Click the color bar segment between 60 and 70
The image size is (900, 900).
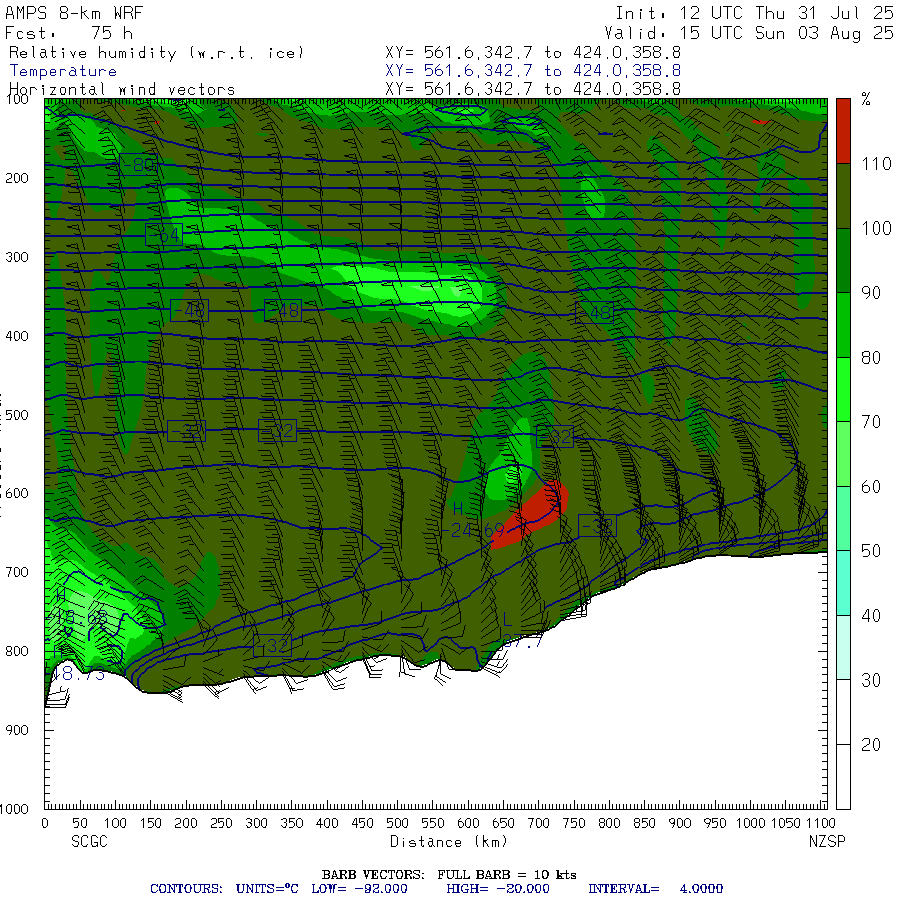click(843, 454)
